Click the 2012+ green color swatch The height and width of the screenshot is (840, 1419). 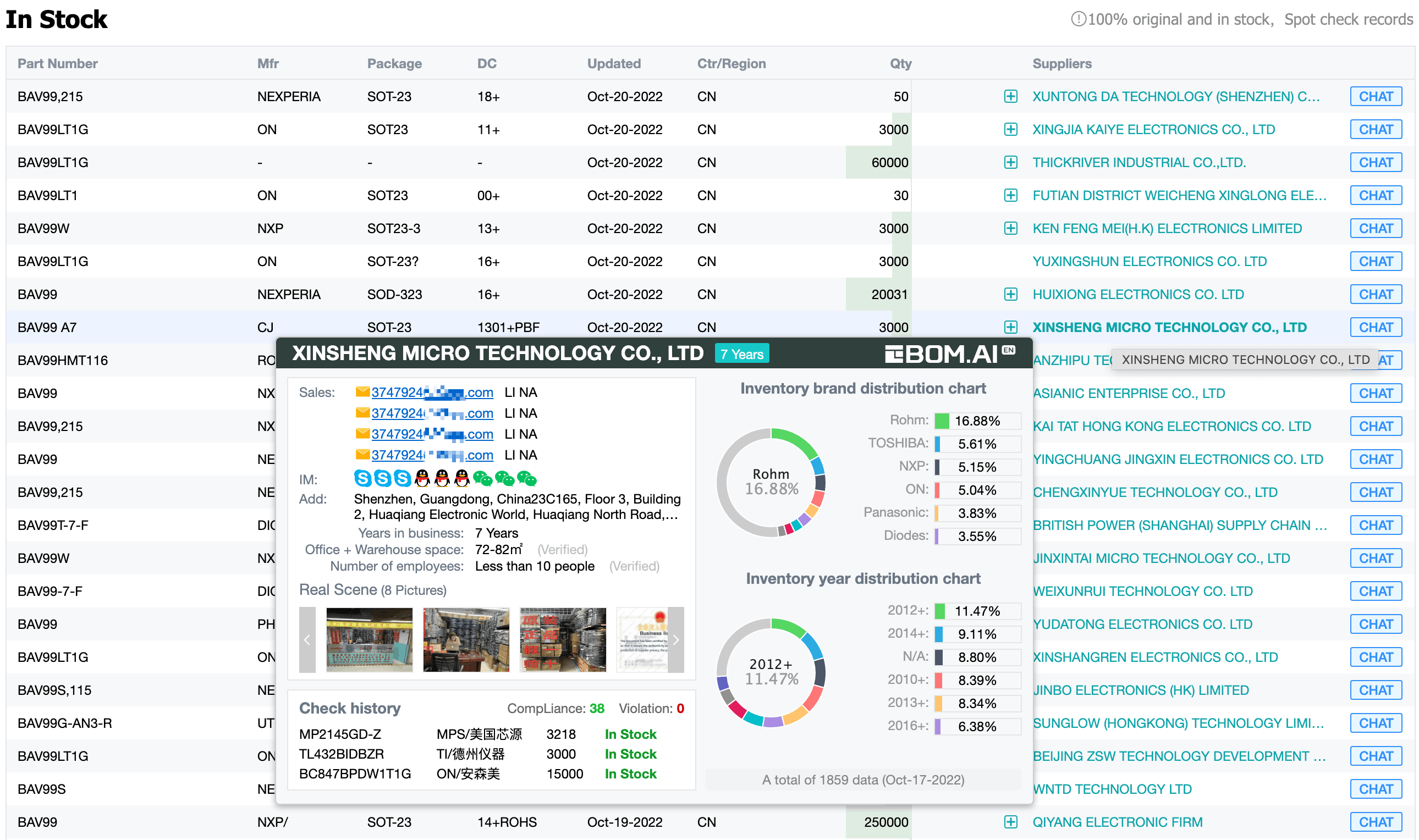[x=939, y=611]
